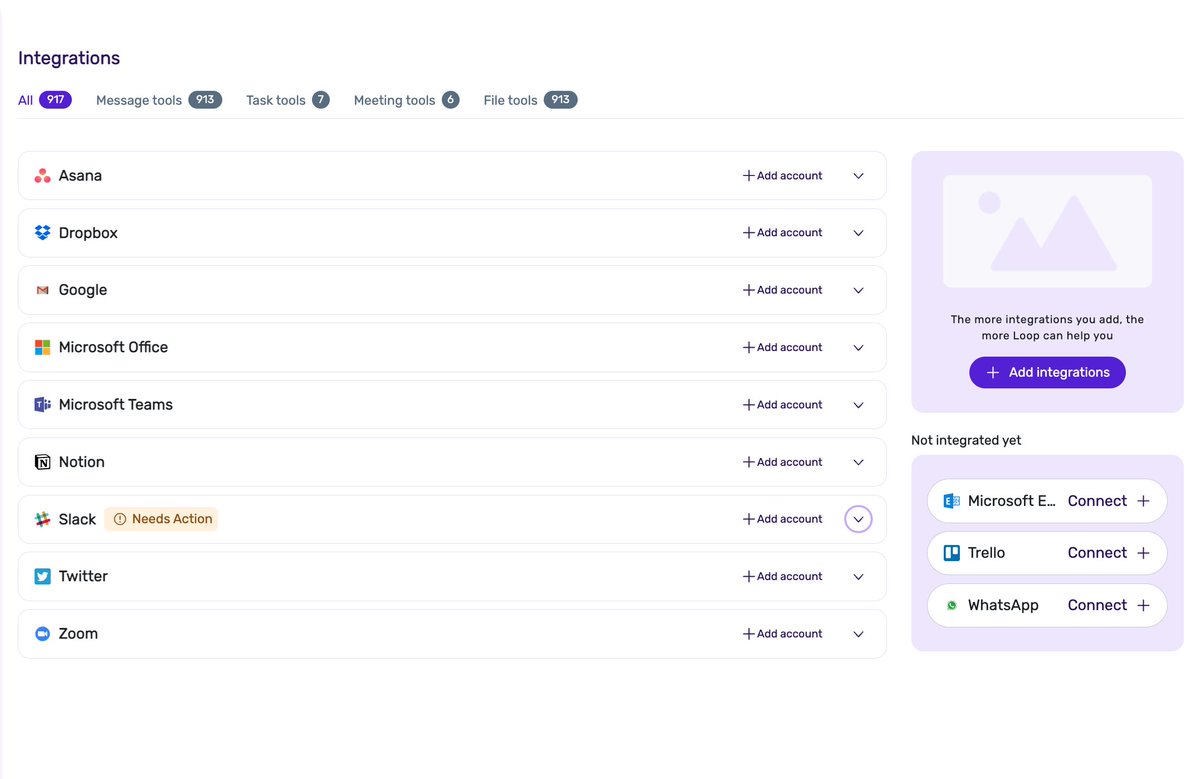The height and width of the screenshot is (779, 1200).
Task: Click the Dropbox row name
Action: pyautogui.click(x=88, y=233)
